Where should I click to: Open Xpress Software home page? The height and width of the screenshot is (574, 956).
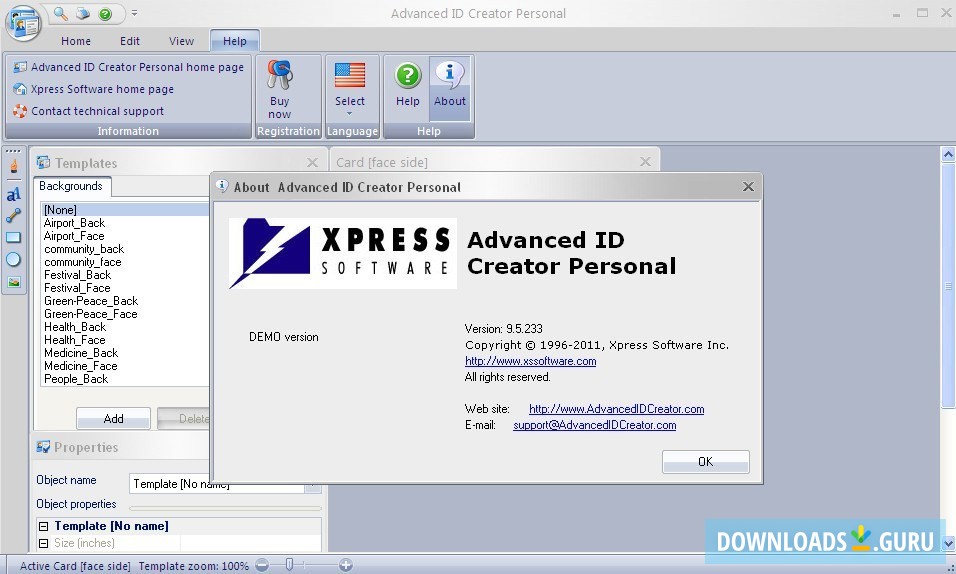(94, 89)
